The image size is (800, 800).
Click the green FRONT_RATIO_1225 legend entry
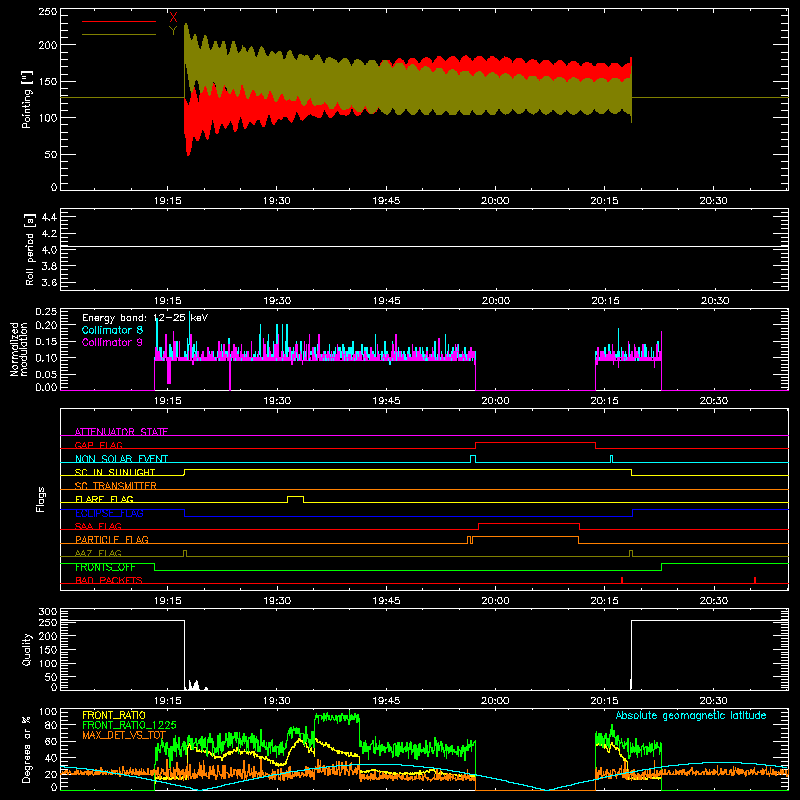[129, 725]
